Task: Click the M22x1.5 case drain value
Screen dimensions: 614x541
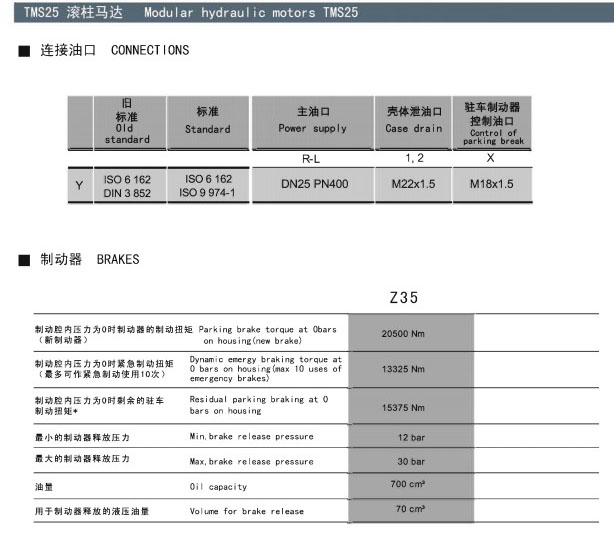Action: pyautogui.click(x=413, y=185)
